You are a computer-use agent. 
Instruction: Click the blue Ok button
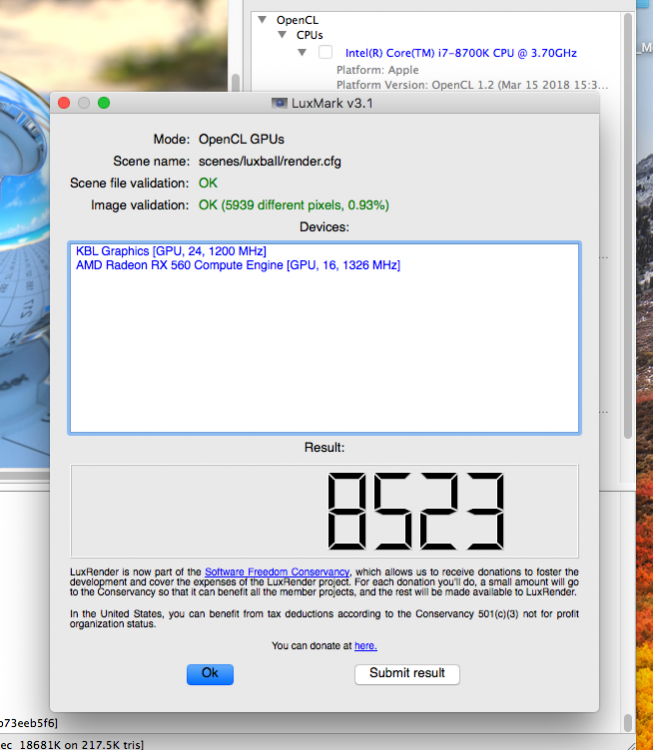(x=210, y=673)
